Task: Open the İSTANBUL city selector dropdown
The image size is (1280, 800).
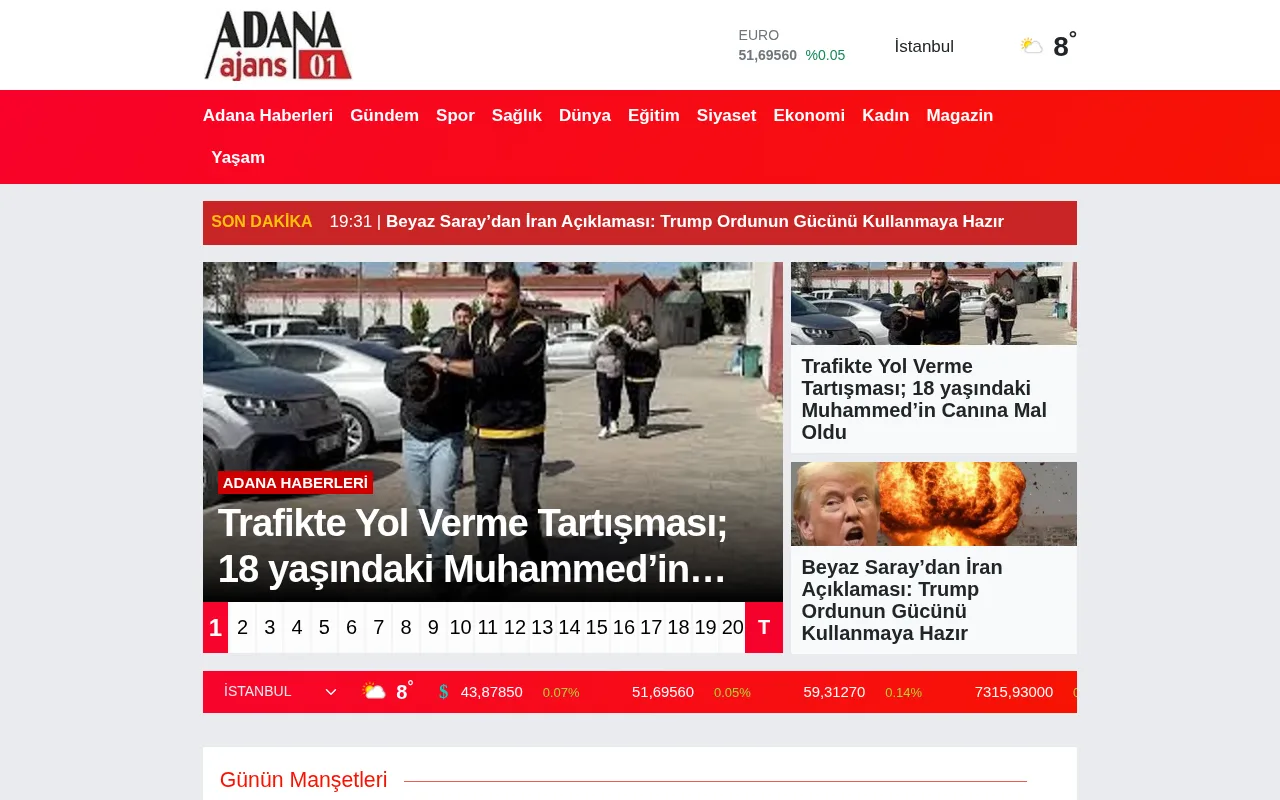Action: click(x=258, y=691)
